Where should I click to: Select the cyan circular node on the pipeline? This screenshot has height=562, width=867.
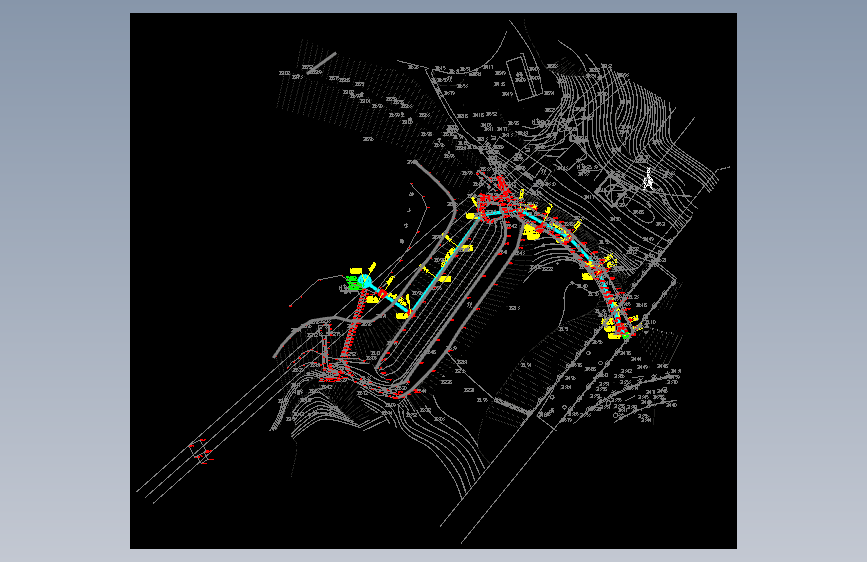pos(364,280)
